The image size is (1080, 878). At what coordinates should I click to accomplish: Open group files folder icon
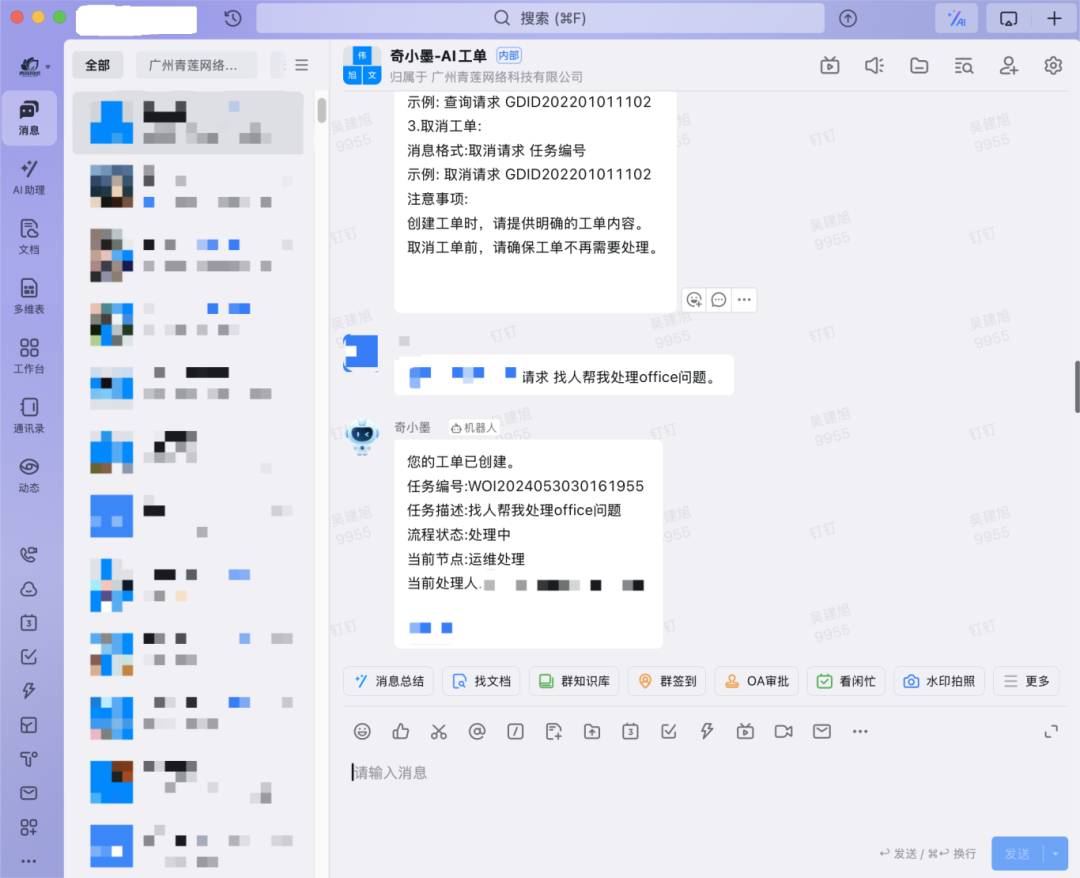[x=919, y=65]
